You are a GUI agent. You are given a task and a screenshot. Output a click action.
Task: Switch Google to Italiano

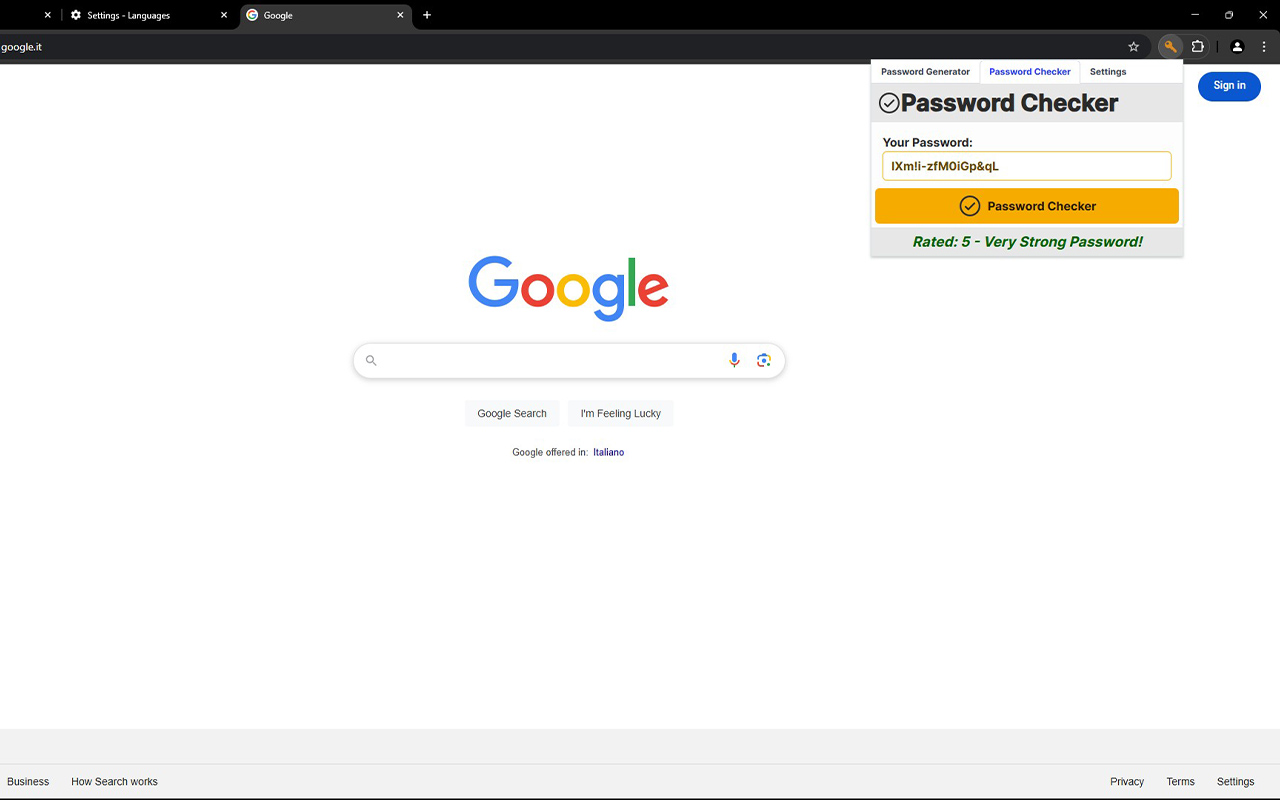[x=608, y=452]
